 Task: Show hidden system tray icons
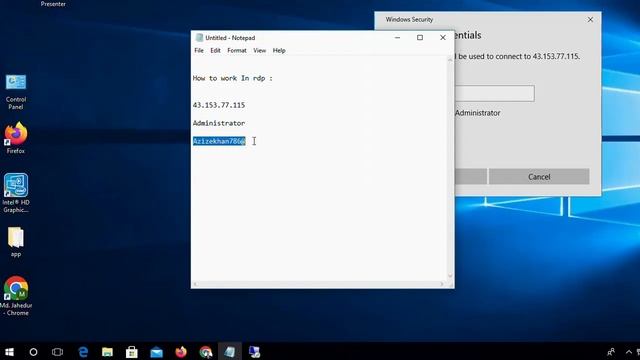click(x=629, y=352)
